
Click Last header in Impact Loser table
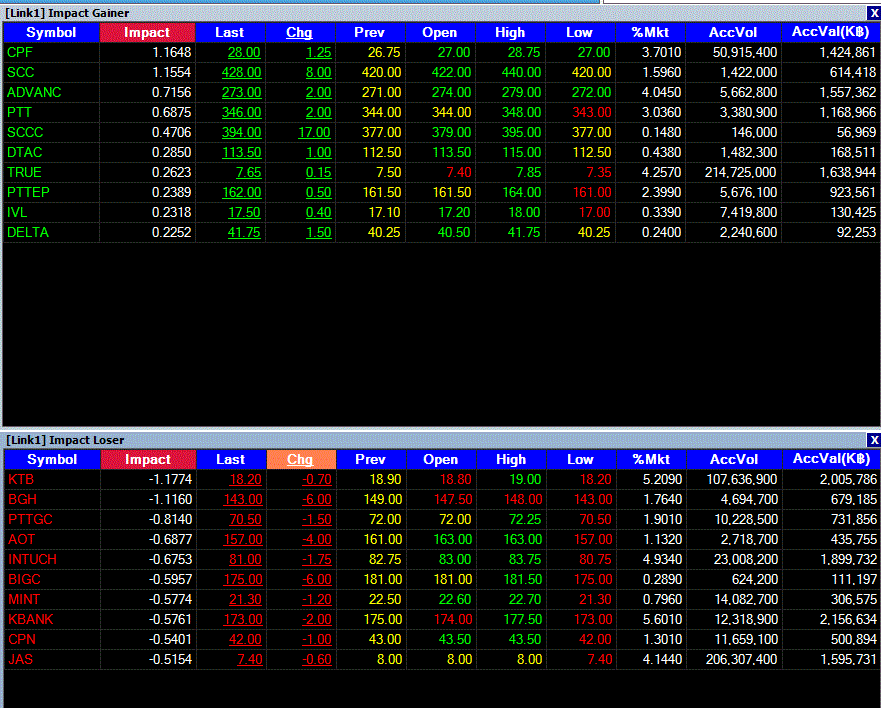(231, 460)
